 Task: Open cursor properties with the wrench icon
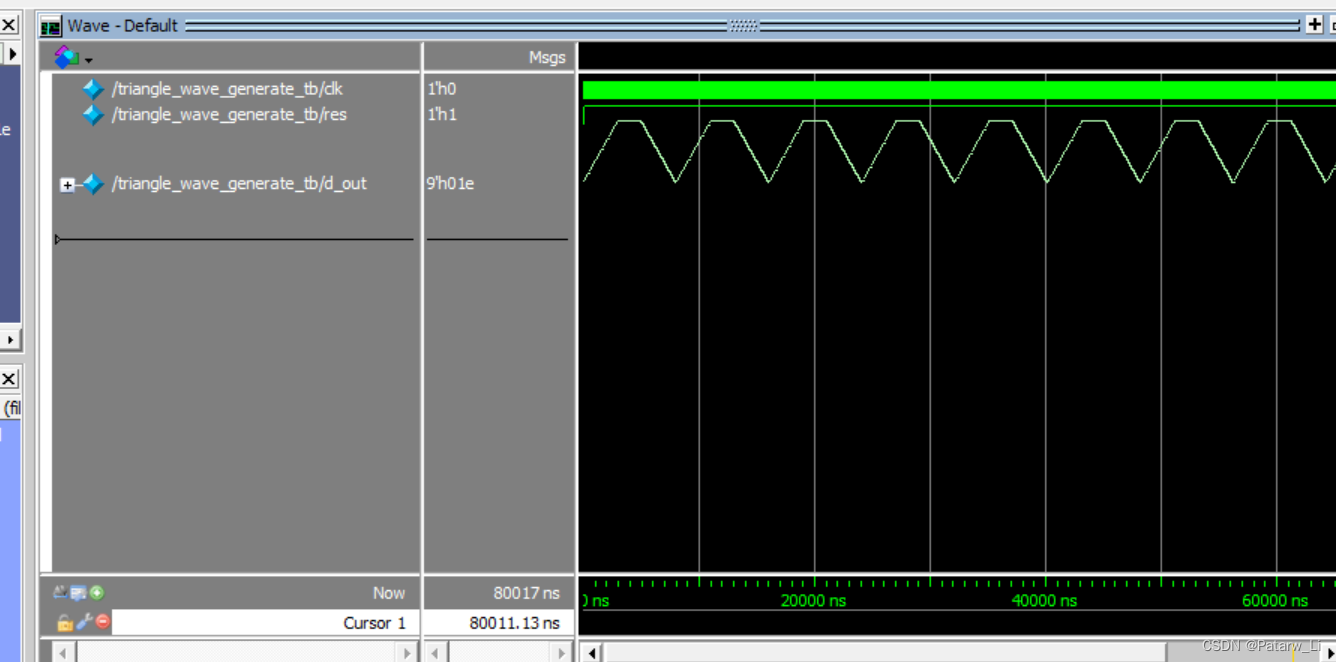pos(83,623)
